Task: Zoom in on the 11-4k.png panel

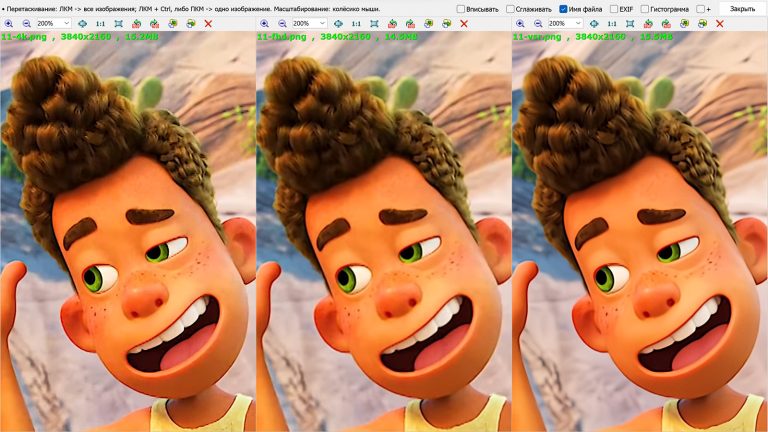Action: pos(9,24)
